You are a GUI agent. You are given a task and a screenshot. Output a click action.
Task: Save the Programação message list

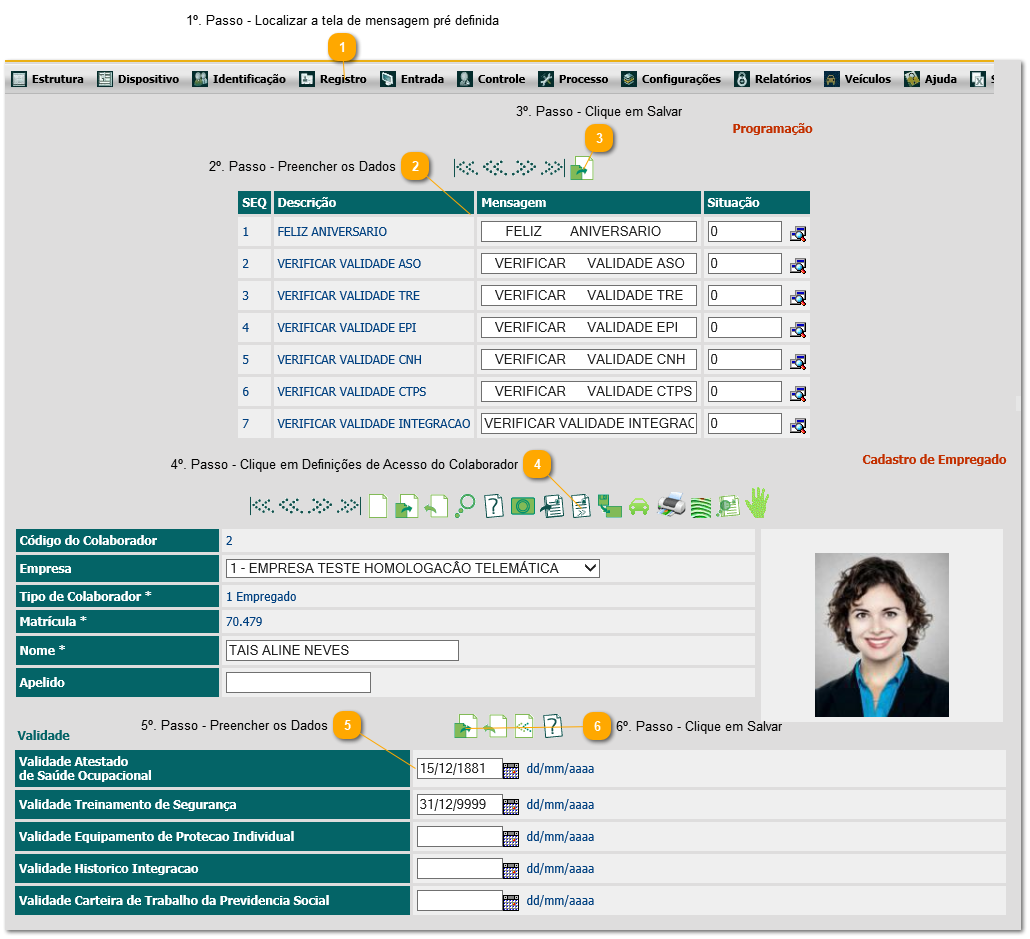coord(581,169)
